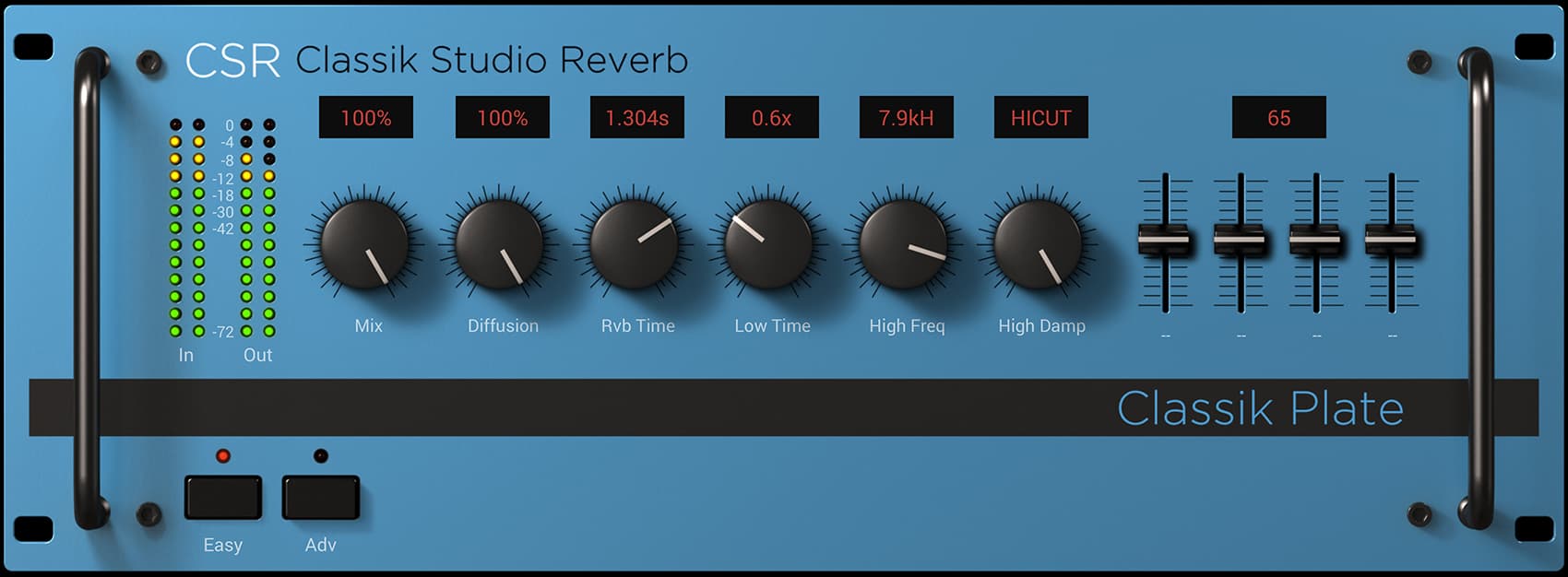The height and width of the screenshot is (577, 1568).
Task: Click the Diffusion knob
Action: (500, 244)
